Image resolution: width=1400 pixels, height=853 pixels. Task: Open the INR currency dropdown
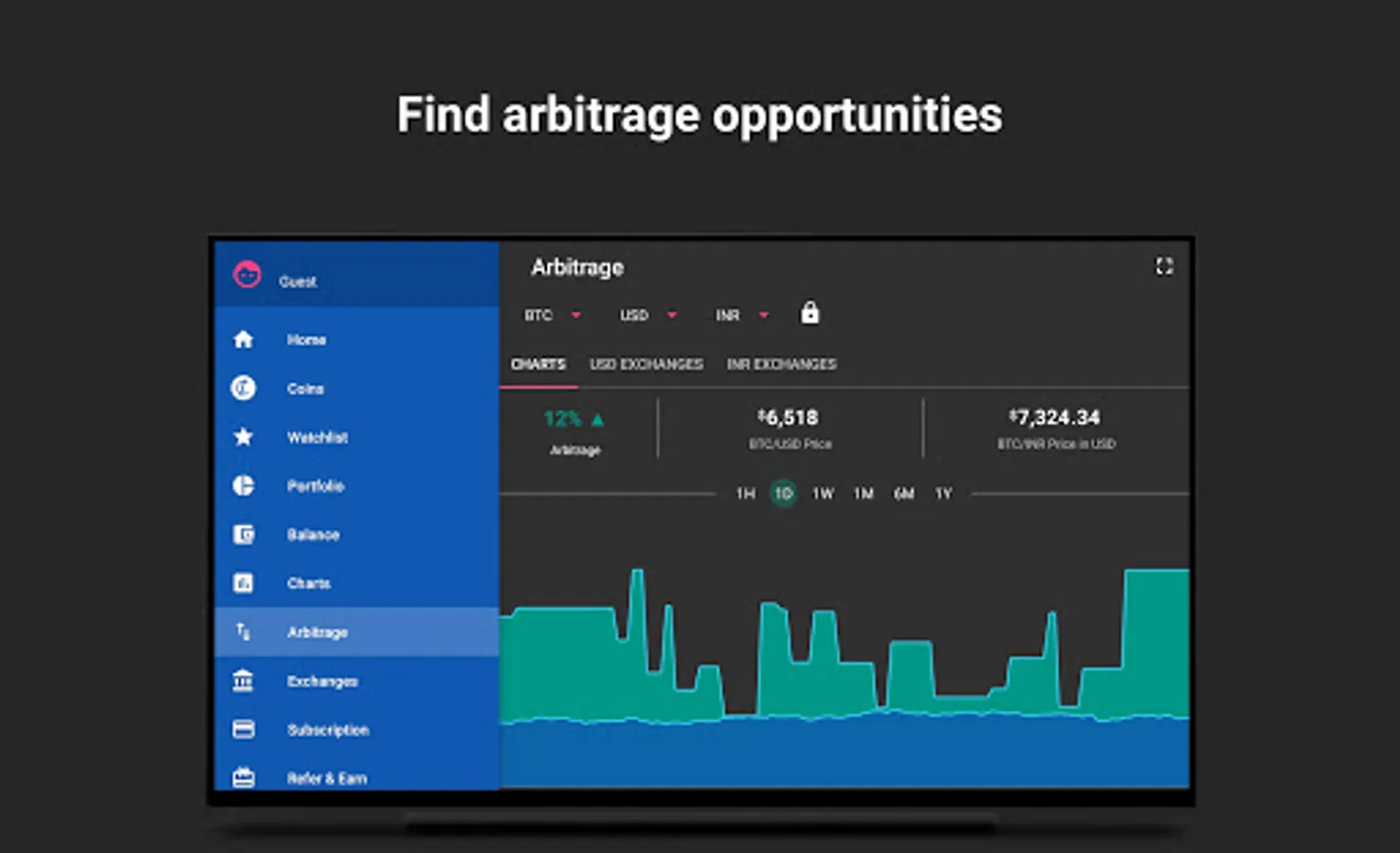(x=742, y=315)
